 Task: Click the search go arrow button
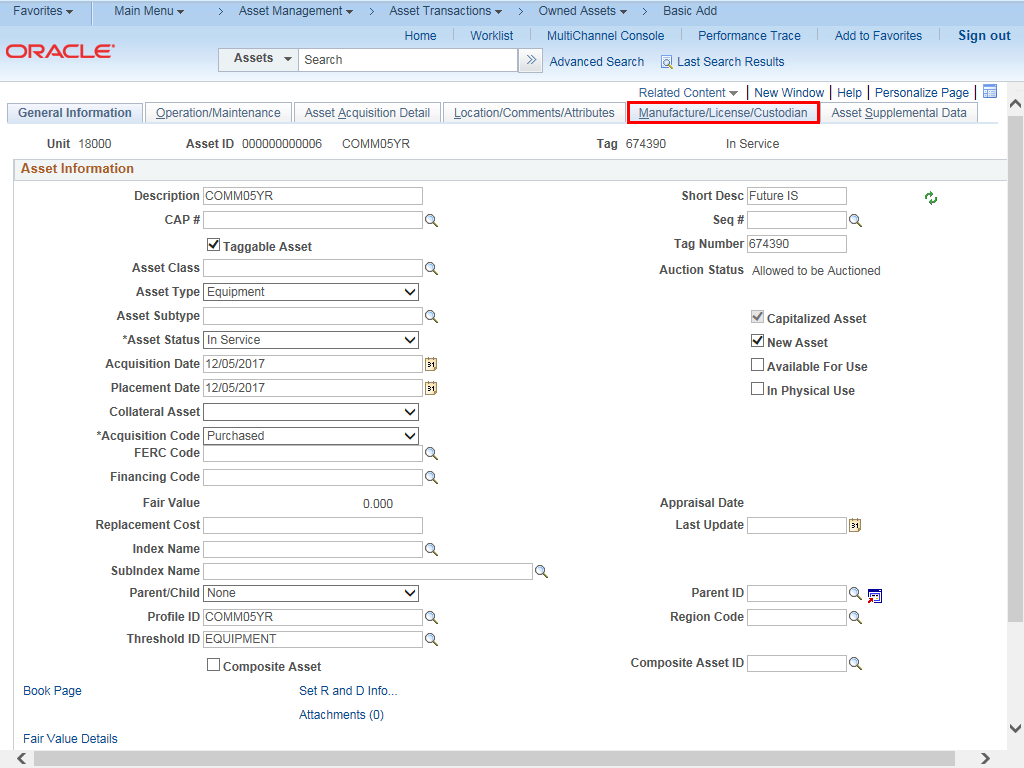click(530, 60)
